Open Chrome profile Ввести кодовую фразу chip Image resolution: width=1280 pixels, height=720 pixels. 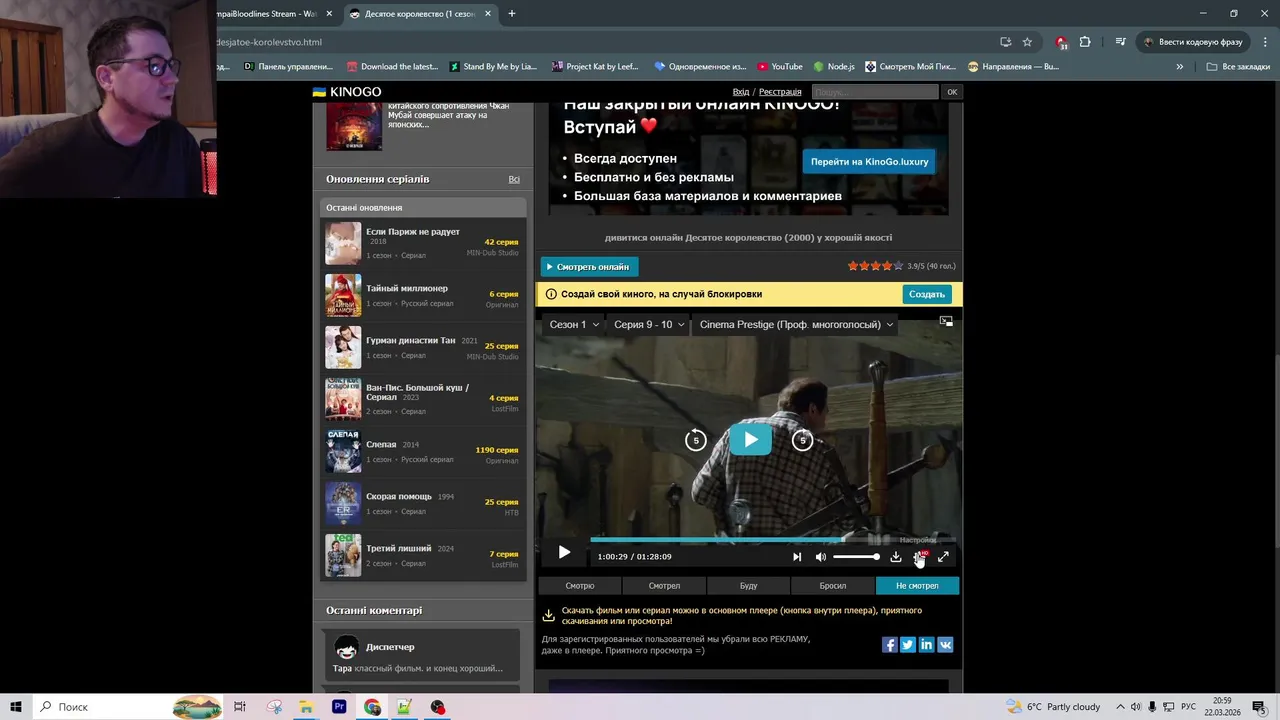pos(1194,42)
